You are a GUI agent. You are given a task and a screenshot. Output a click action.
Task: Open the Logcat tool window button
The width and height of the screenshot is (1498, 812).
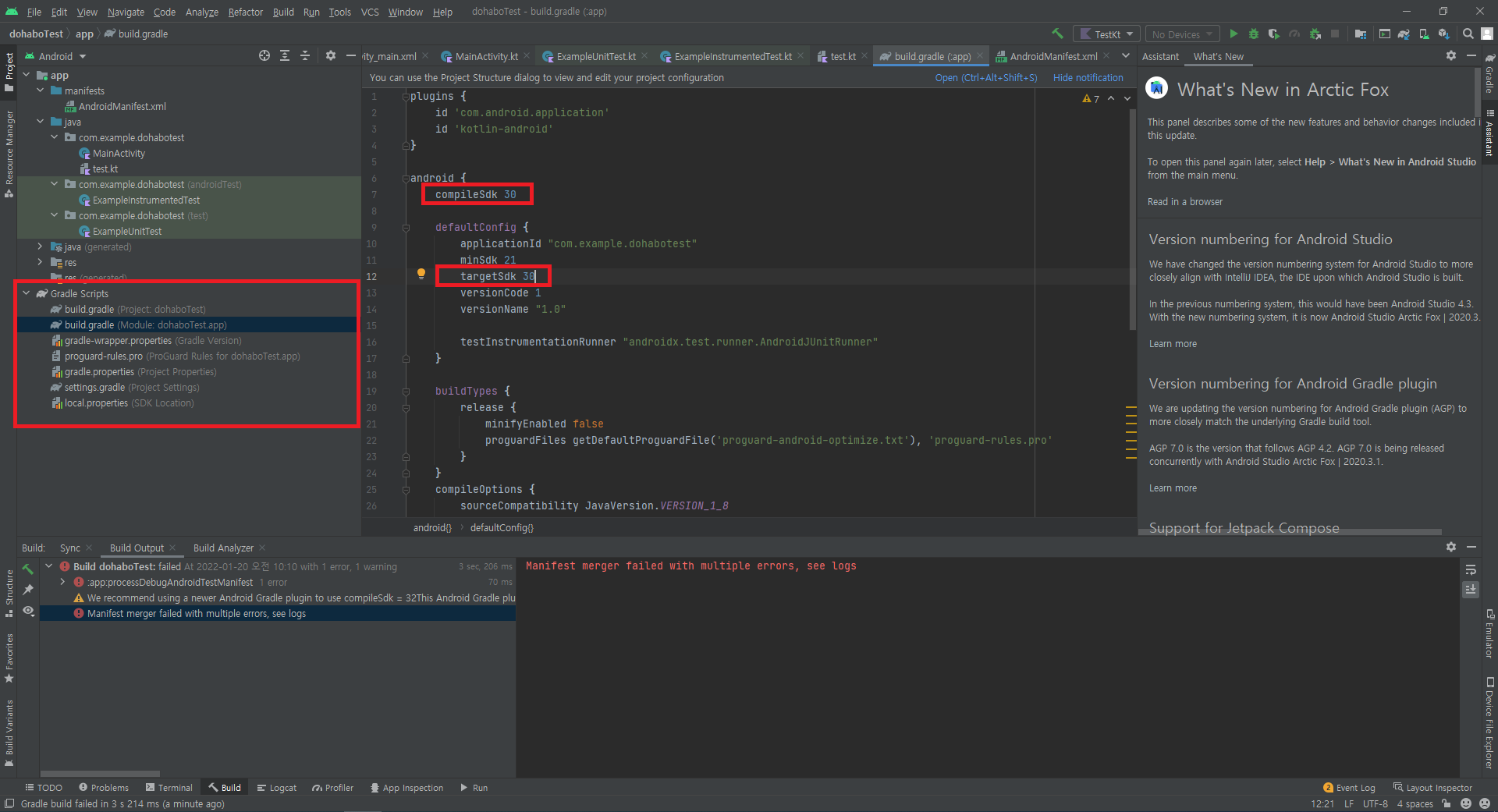click(277, 788)
